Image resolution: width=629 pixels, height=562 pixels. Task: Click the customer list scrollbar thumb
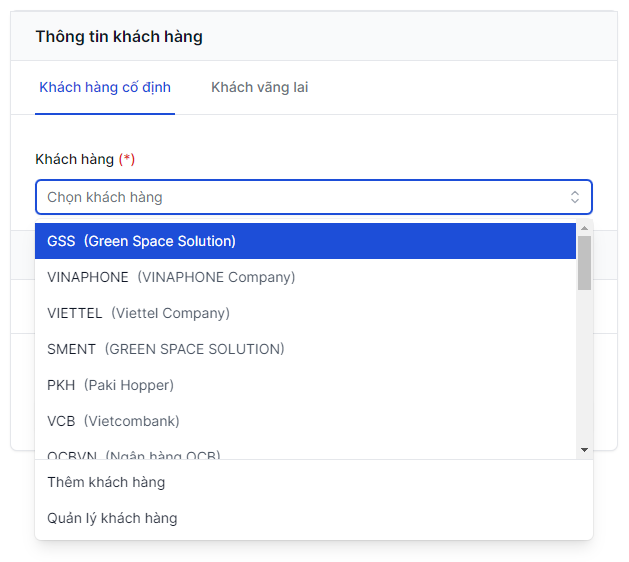584,263
